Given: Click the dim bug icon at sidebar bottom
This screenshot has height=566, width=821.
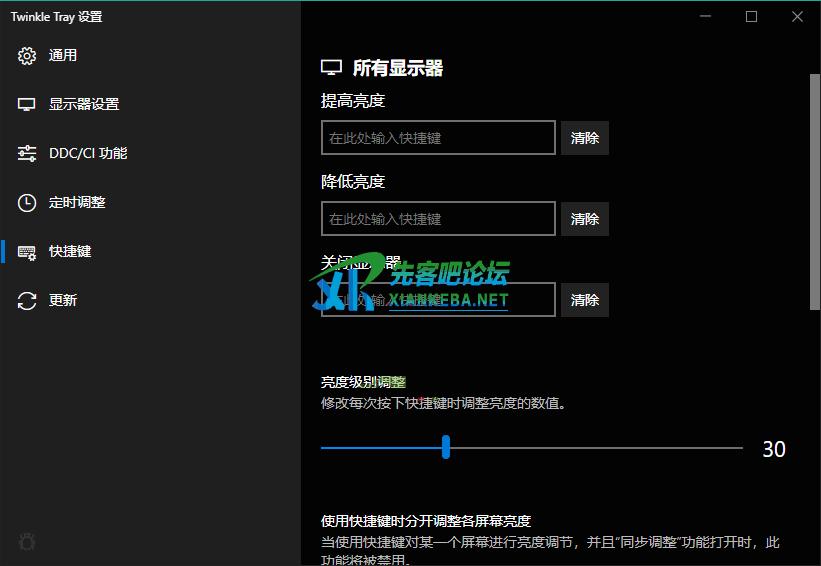Looking at the screenshot, I should [x=27, y=541].
